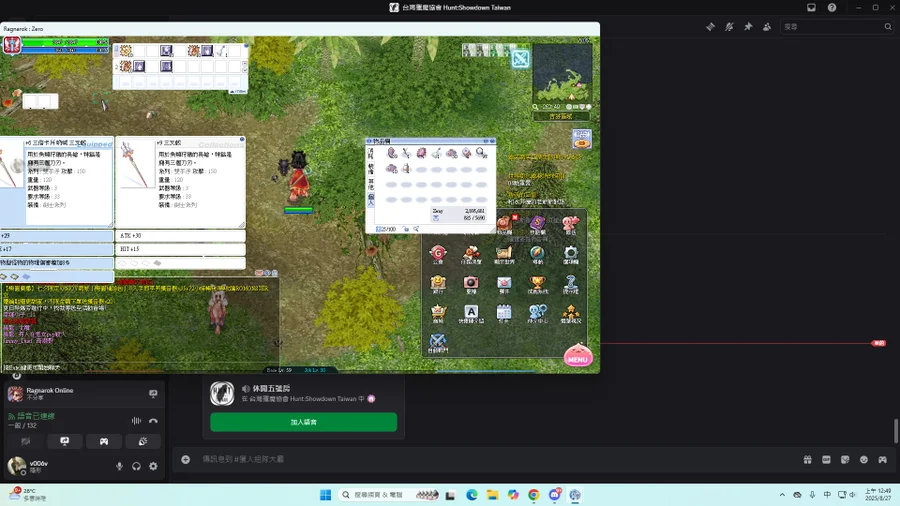Toggle microphone mute in user panel
Screen dimensions: 900x506
coord(119,466)
